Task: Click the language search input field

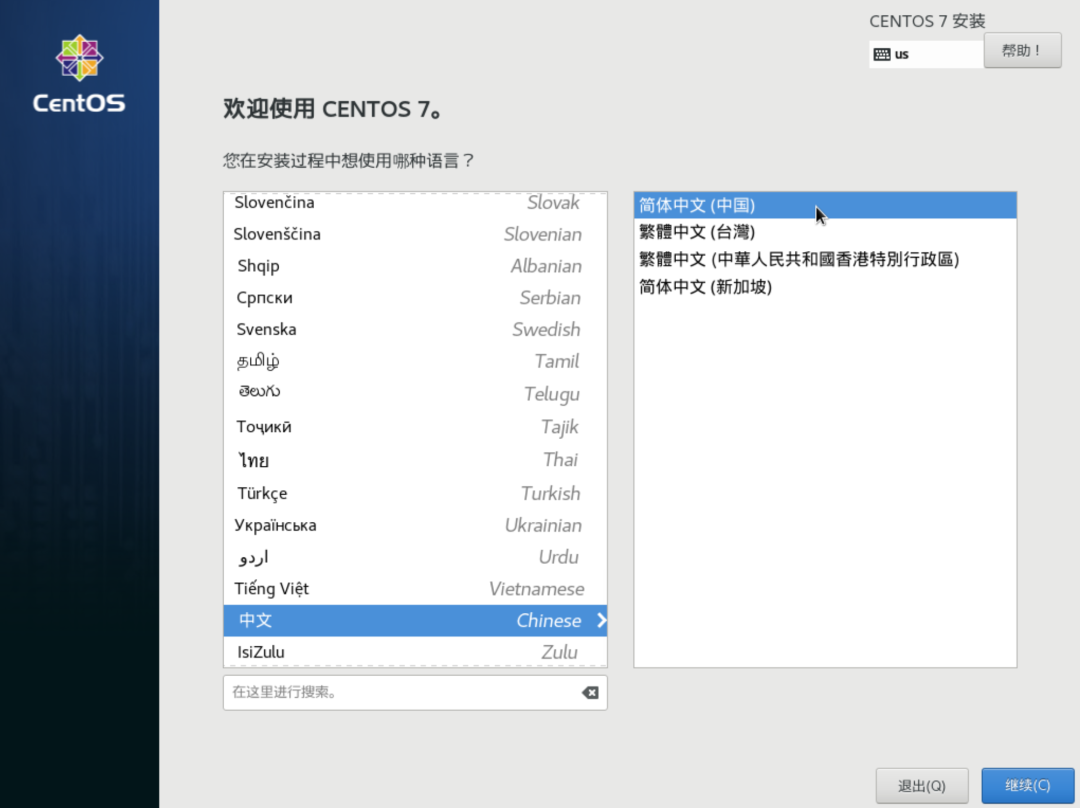Action: click(415, 692)
